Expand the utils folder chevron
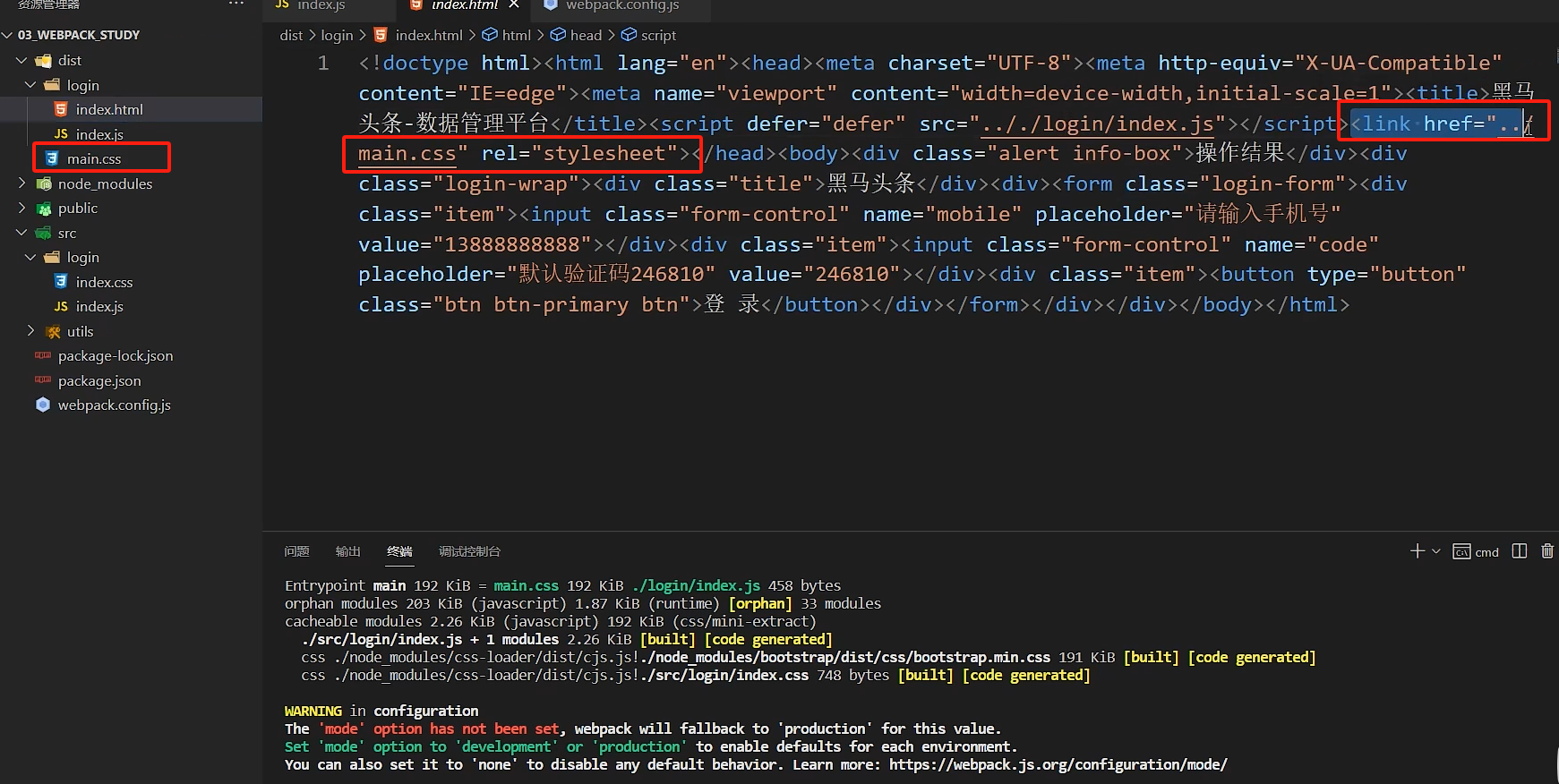1559x784 pixels. tap(30, 331)
